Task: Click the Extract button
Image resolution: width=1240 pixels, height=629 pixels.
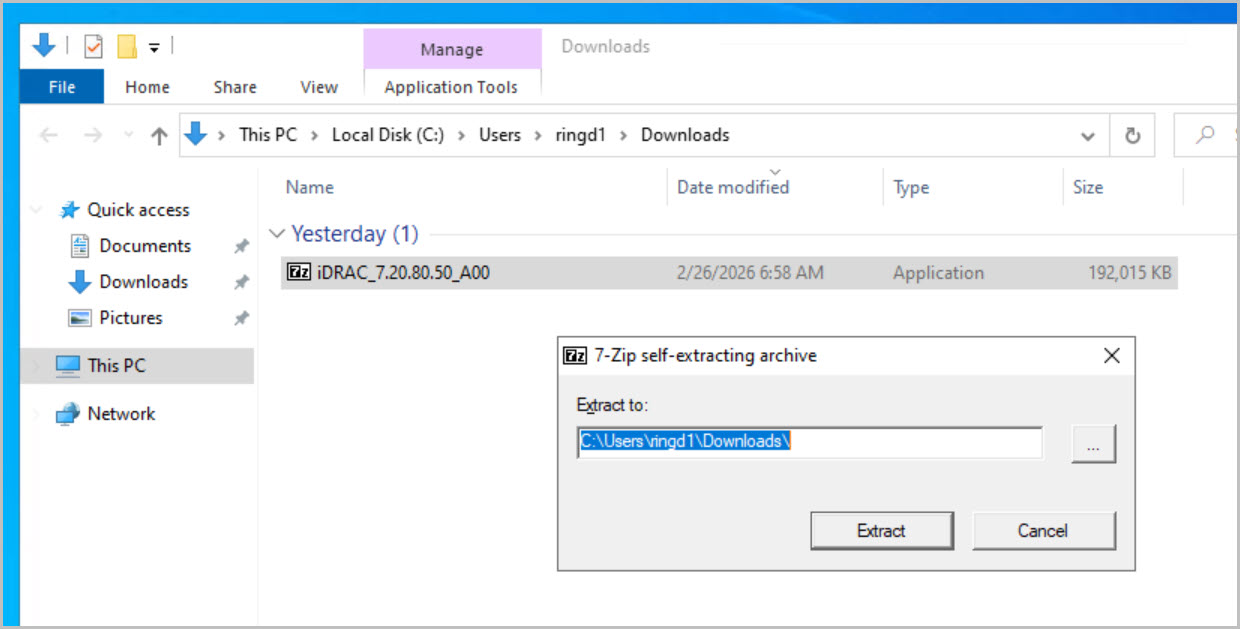Action: 881,531
